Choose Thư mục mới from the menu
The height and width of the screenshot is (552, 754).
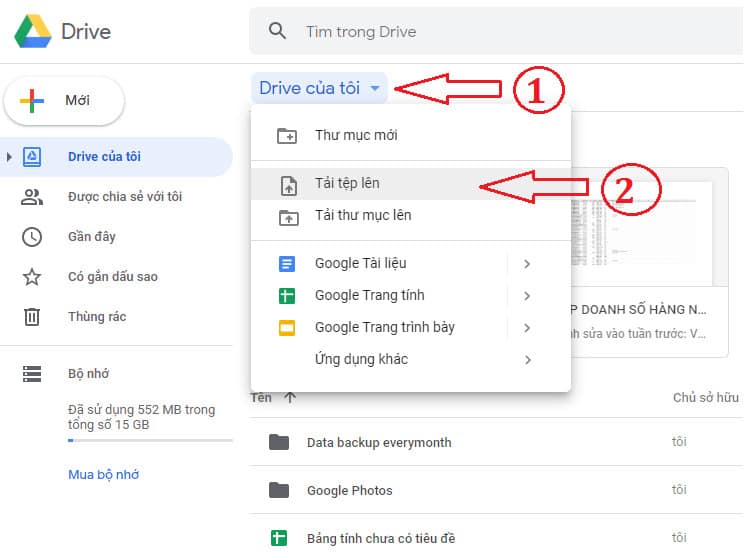tap(411, 135)
